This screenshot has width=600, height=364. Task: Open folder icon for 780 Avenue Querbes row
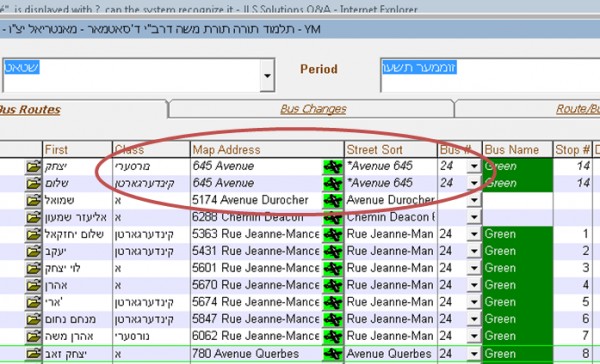point(33,354)
